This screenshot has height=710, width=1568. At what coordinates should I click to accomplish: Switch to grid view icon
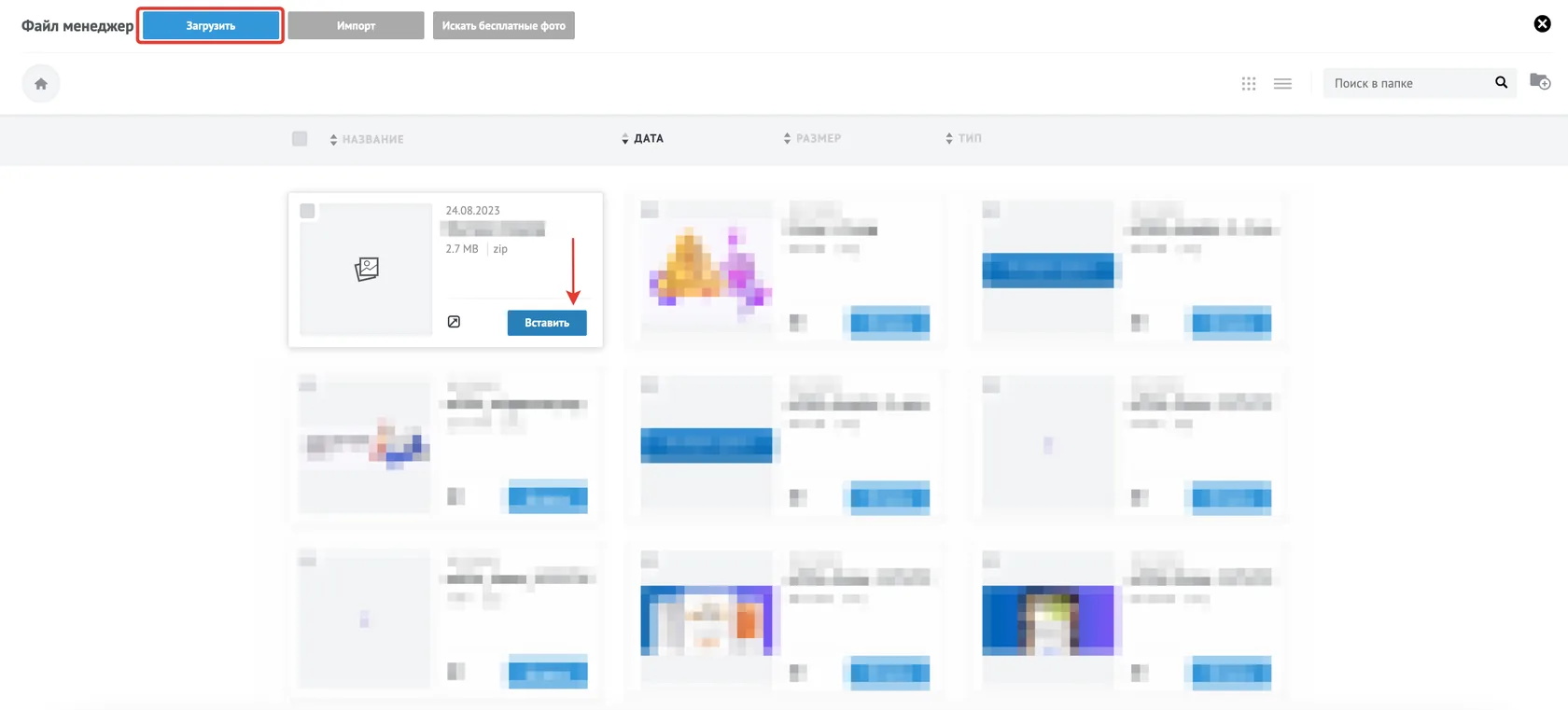tap(1249, 84)
